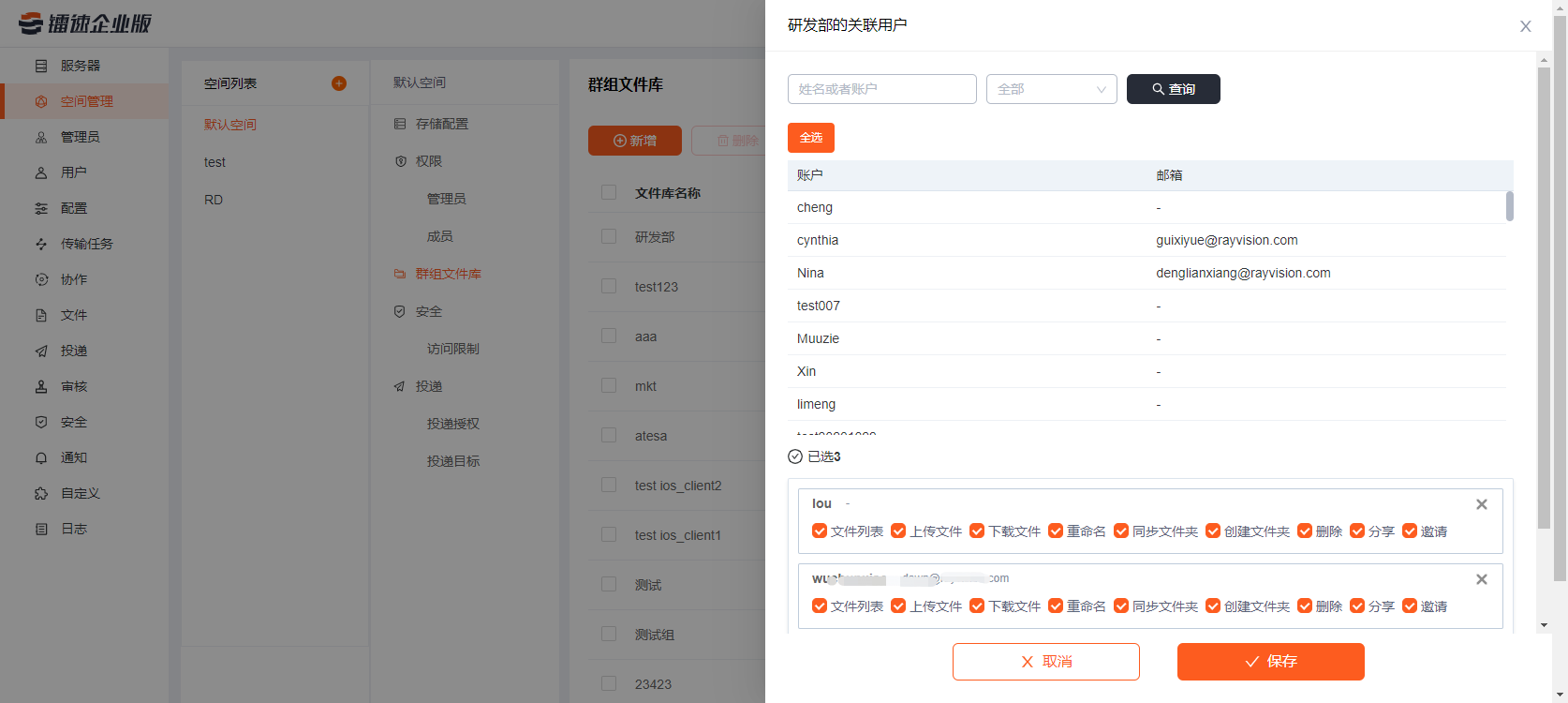Screen dimensions: 1568x703
Task: Select the cynthia account row
Action: (x=1146, y=240)
